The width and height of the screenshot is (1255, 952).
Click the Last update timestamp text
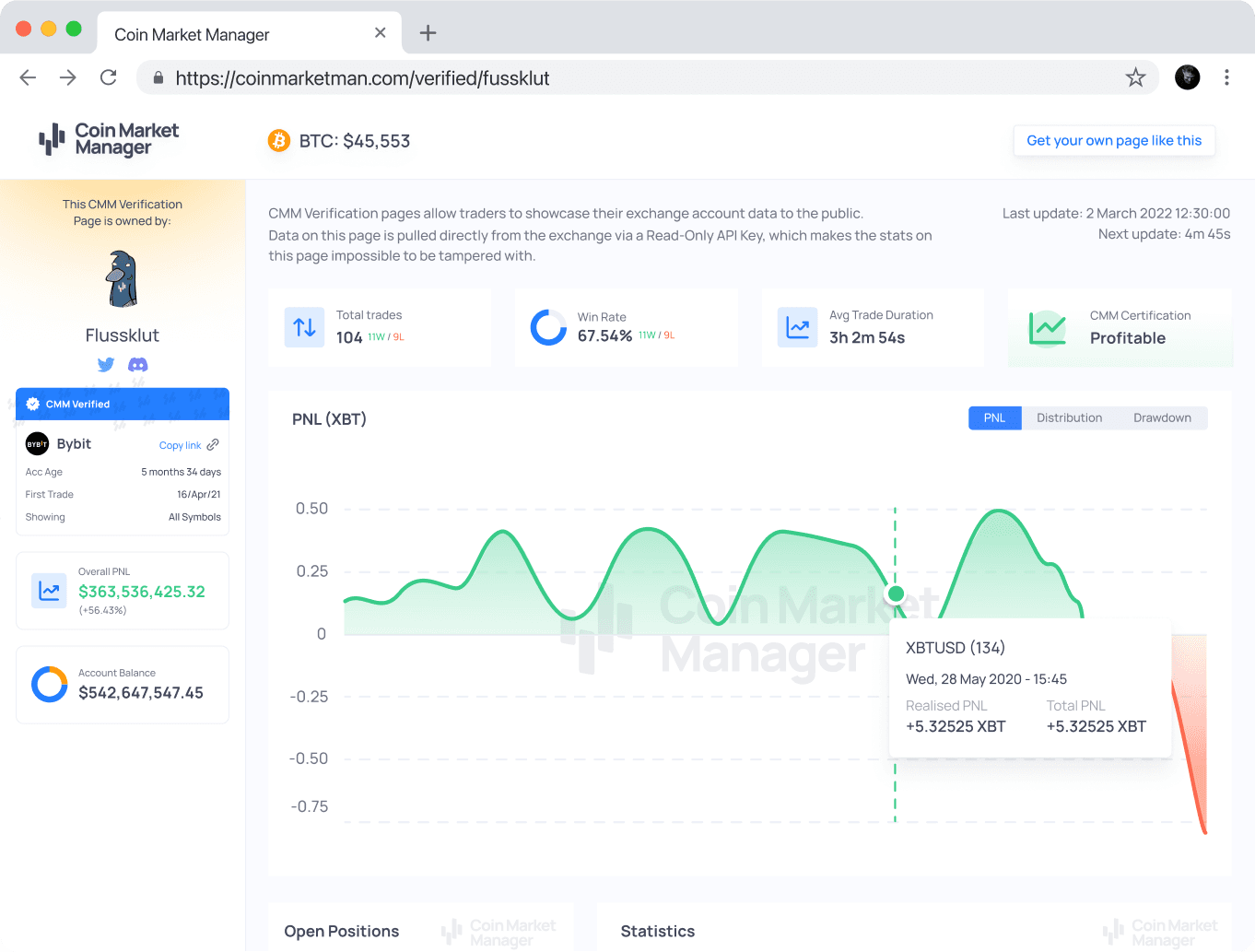click(x=1116, y=214)
